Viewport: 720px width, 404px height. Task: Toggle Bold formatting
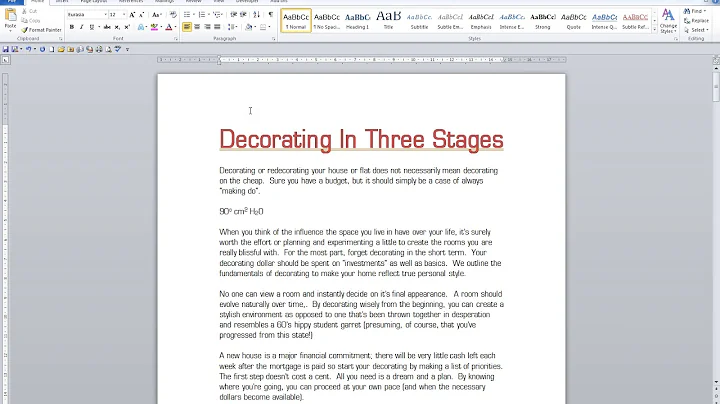tap(72, 27)
